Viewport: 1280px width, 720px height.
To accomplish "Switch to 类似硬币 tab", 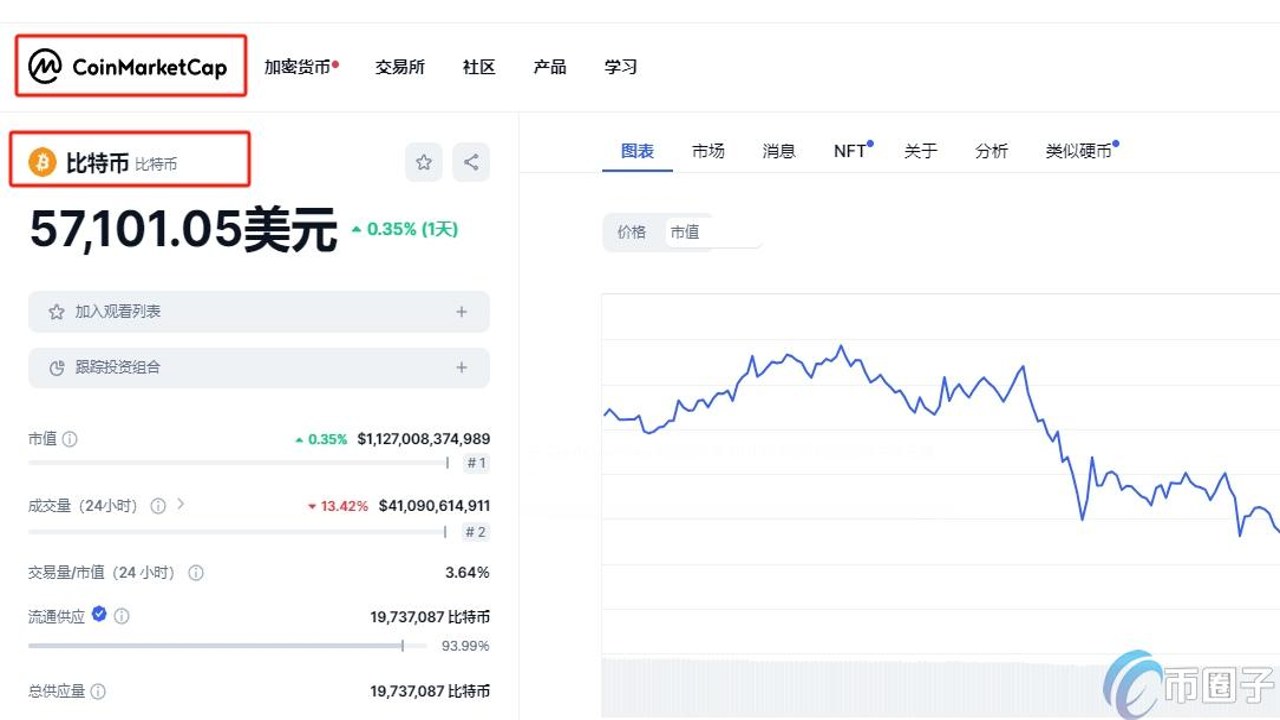I will 1080,151.
